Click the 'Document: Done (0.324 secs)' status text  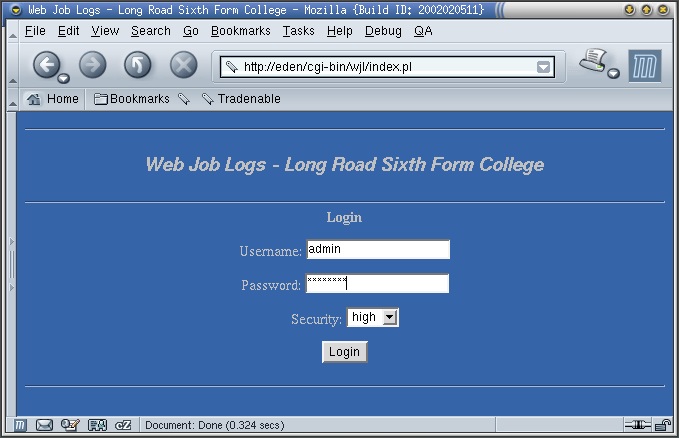[x=215, y=425]
